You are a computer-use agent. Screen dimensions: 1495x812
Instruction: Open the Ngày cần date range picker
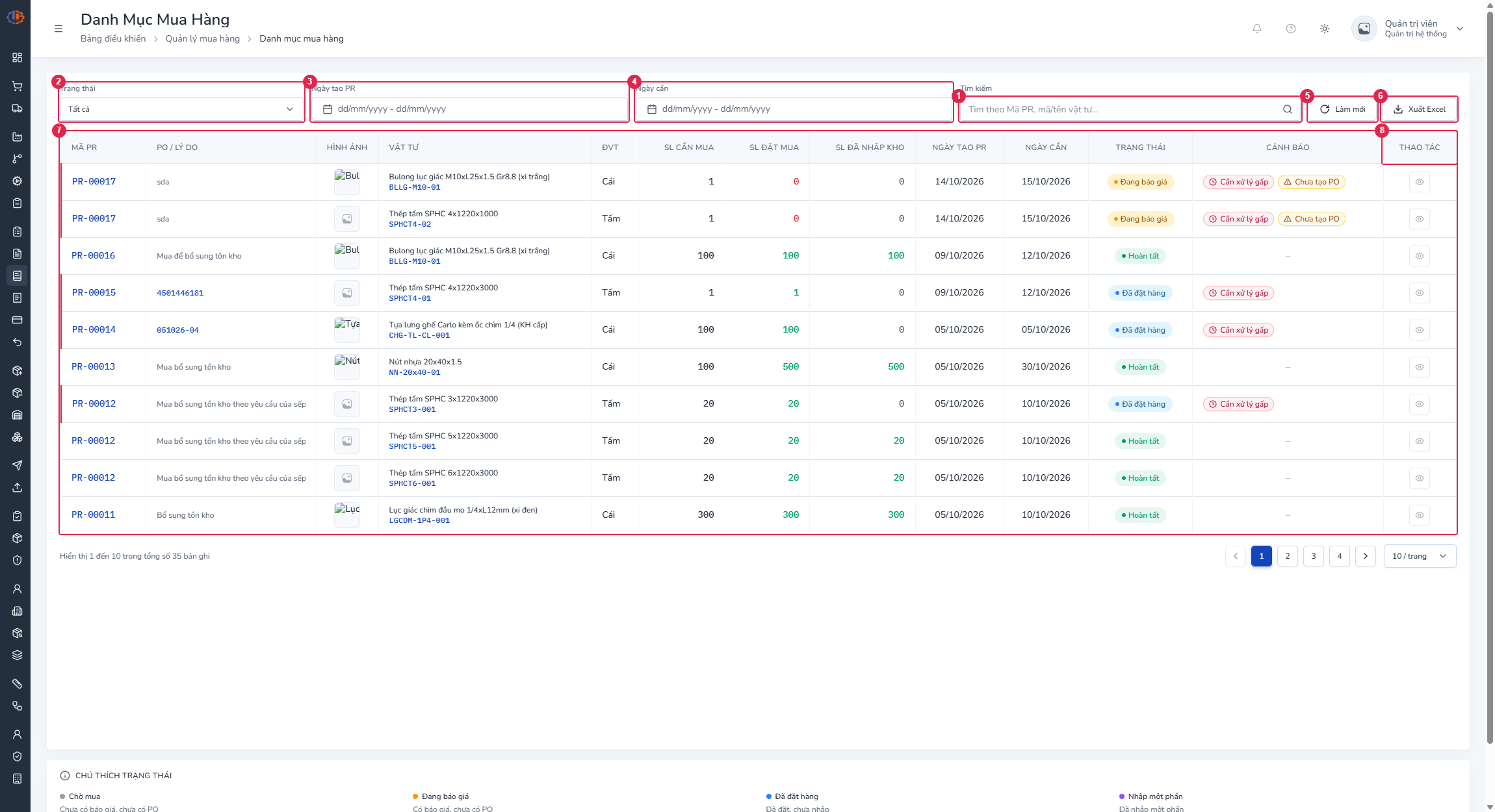coord(794,109)
